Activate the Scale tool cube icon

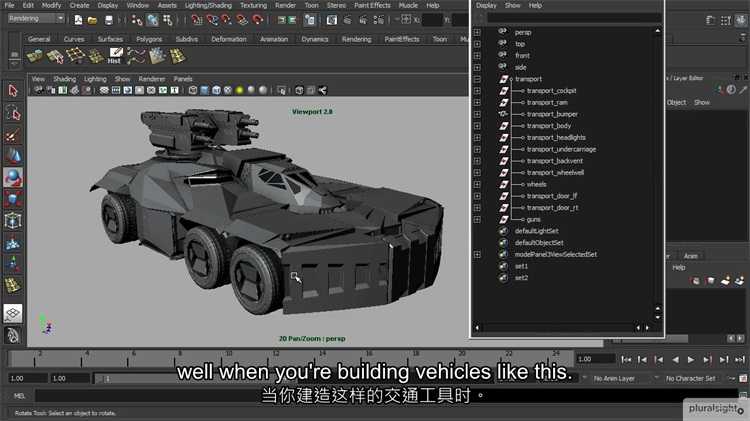click(x=13, y=199)
